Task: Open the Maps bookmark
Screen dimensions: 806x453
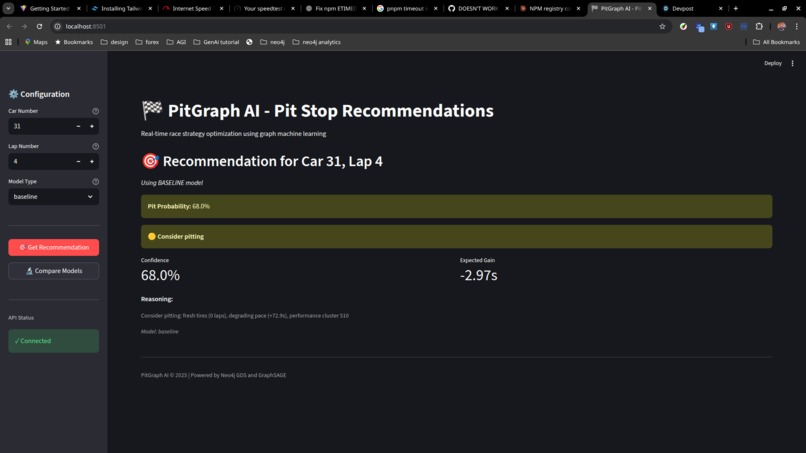Action: 36,42
